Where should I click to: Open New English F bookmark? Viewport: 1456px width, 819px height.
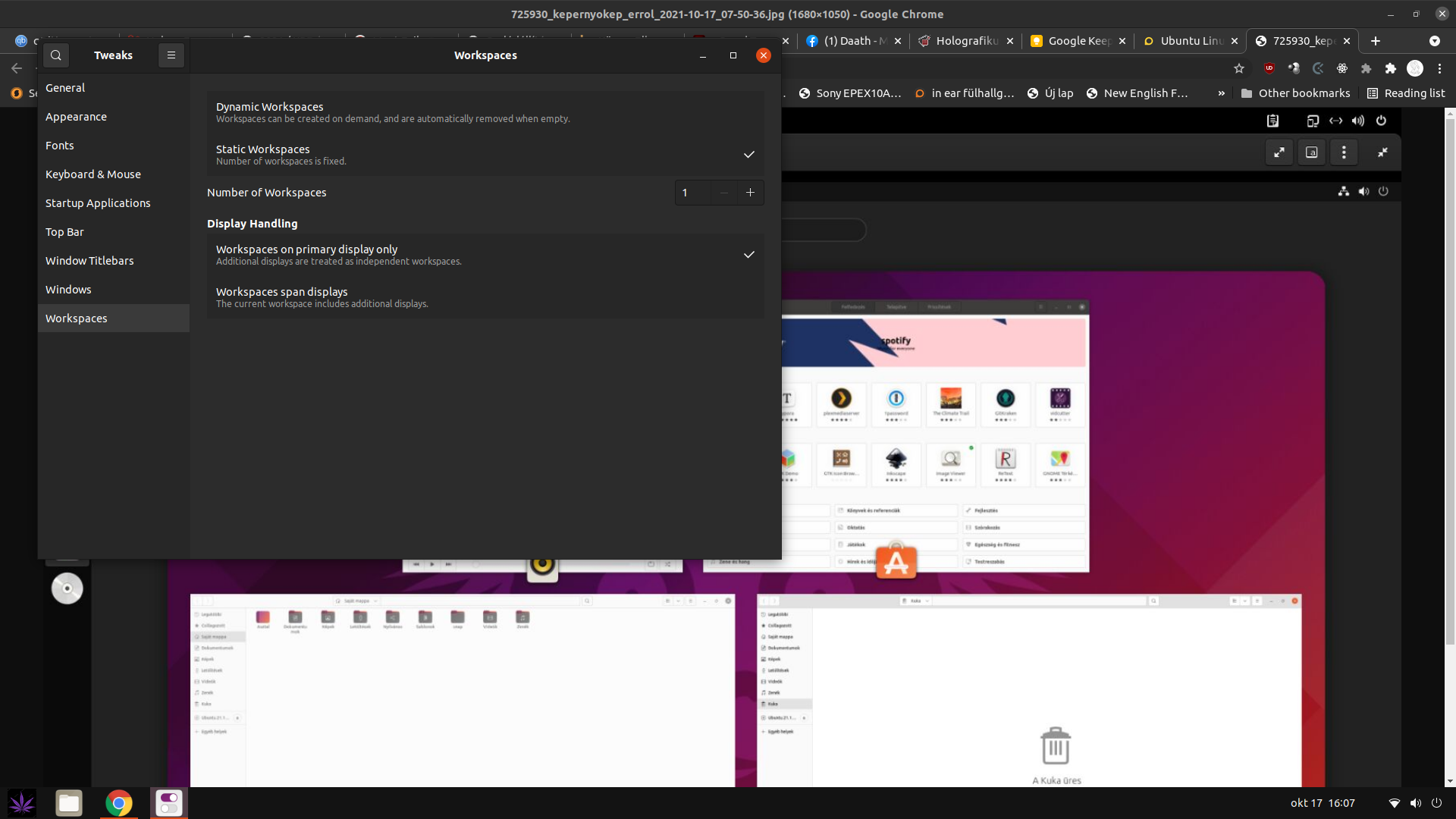tap(1137, 93)
